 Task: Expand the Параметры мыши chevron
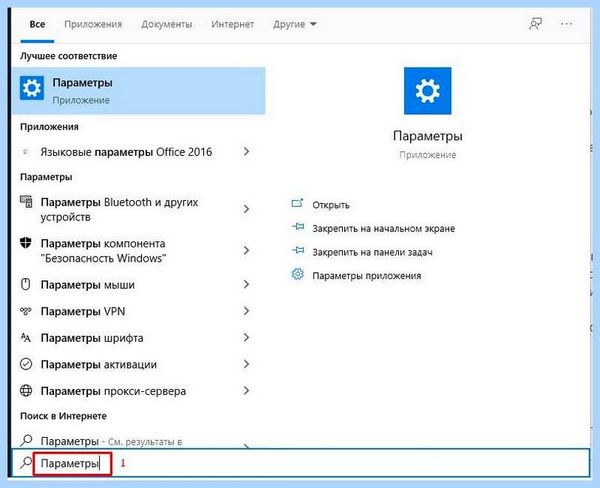click(246, 284)
